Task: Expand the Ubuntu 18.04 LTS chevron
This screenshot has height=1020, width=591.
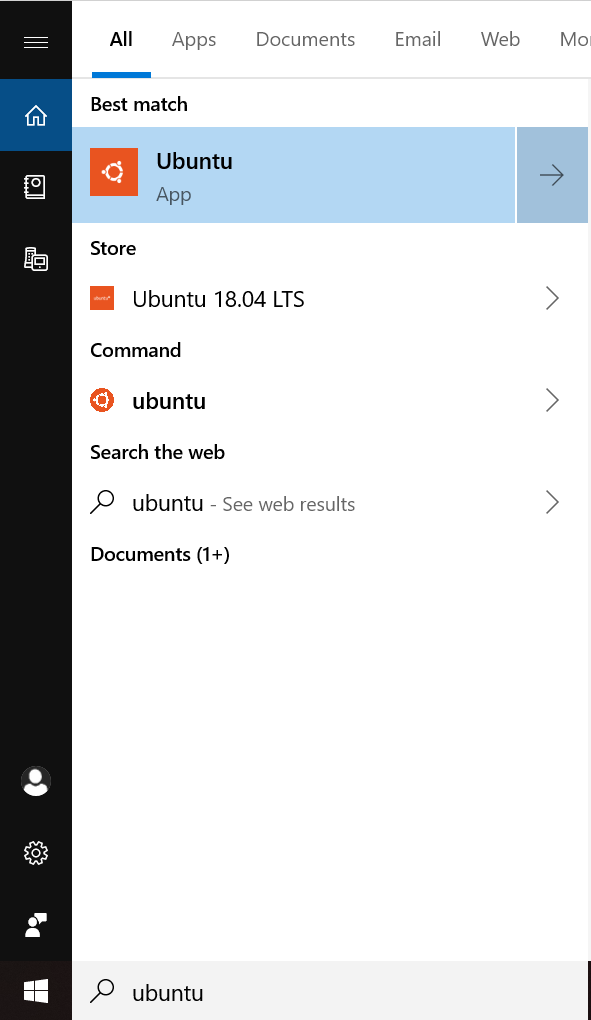Action: click(552, 299)
